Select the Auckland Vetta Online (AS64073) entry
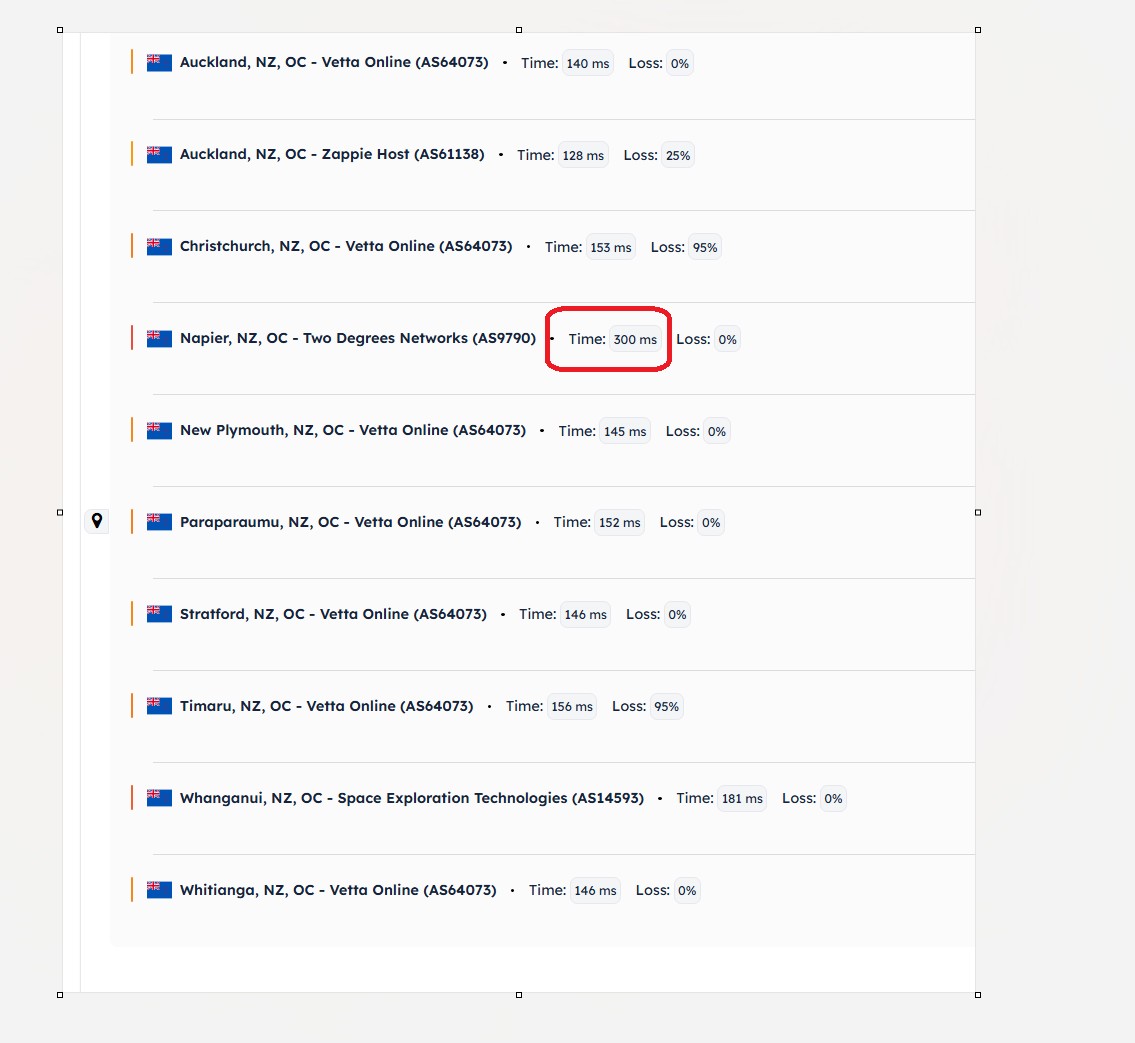Image resolution: width=1135 pixels, height=1043 pixels. [x=334, y=62]
